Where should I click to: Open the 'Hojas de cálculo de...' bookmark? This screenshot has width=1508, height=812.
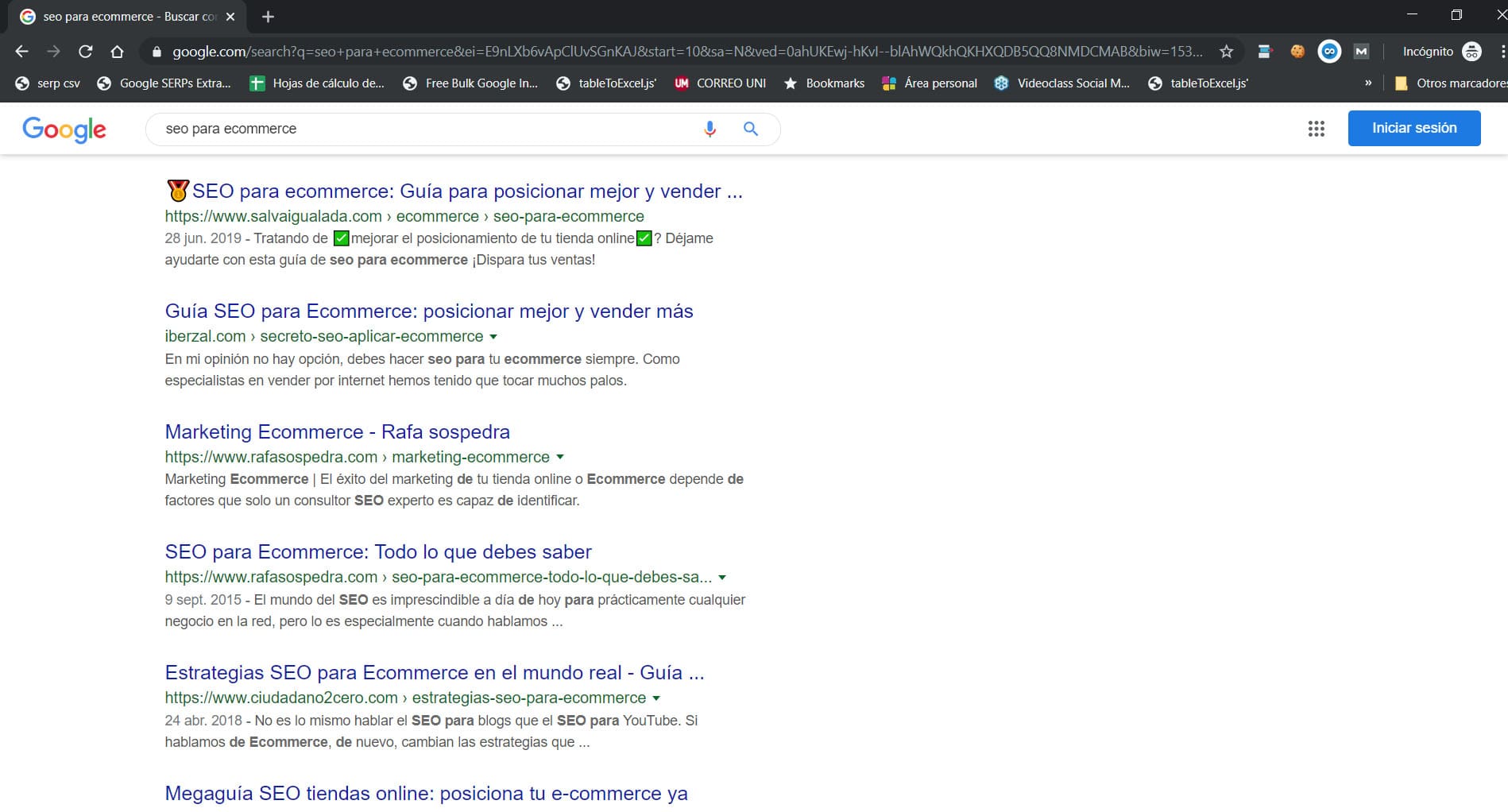pos(317,83)
